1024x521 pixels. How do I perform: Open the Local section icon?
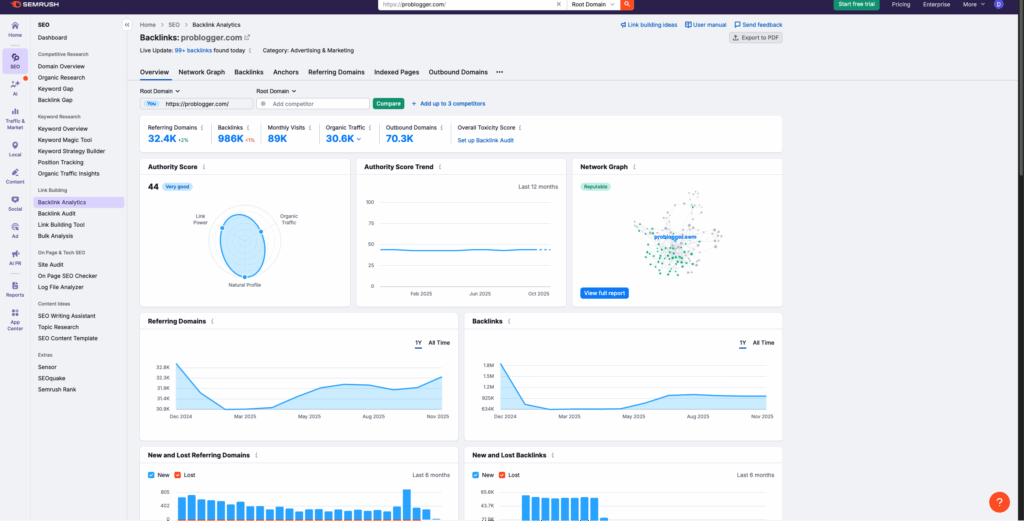(x=15, y=149)
